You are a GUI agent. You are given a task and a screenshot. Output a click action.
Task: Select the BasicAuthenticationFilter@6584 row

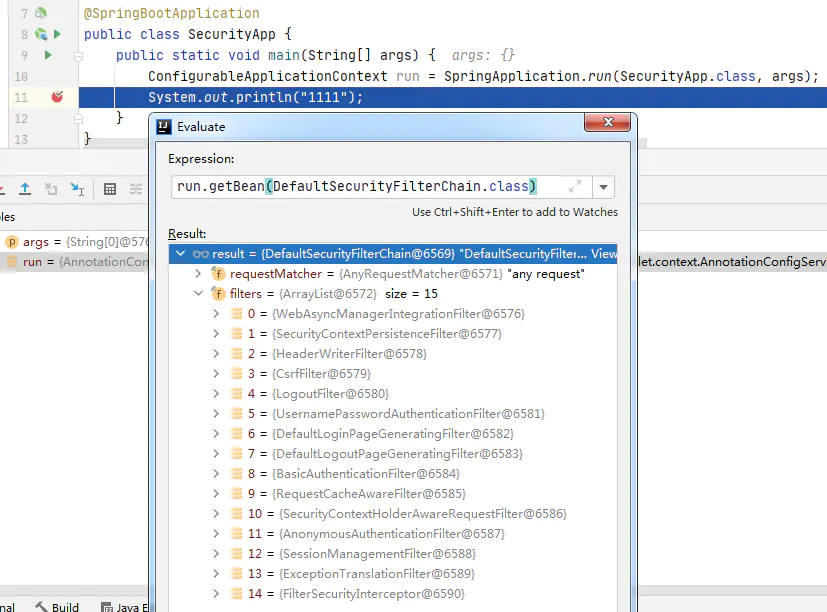coord(393,474)
